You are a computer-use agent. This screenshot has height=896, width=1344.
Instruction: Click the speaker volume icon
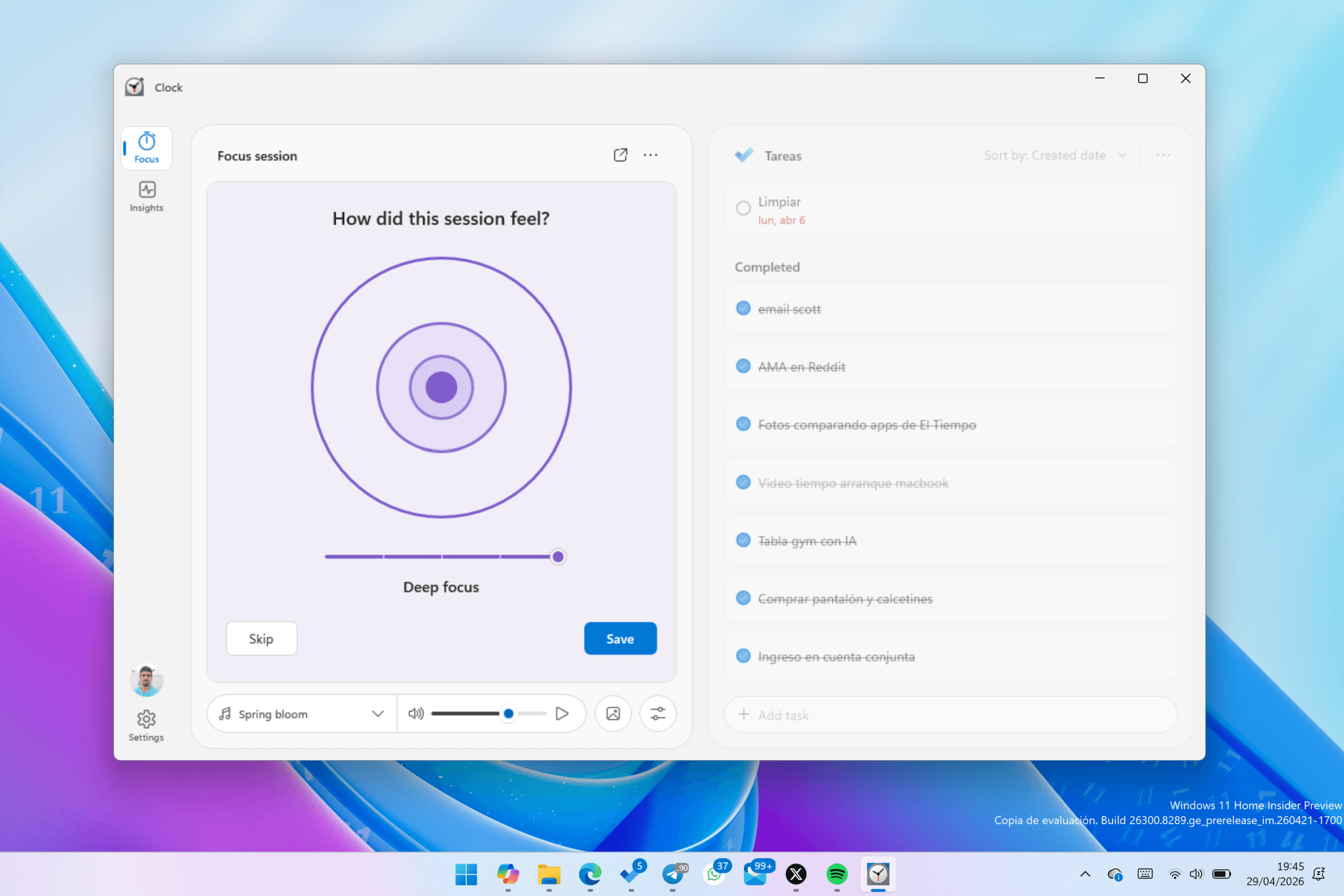415,713
